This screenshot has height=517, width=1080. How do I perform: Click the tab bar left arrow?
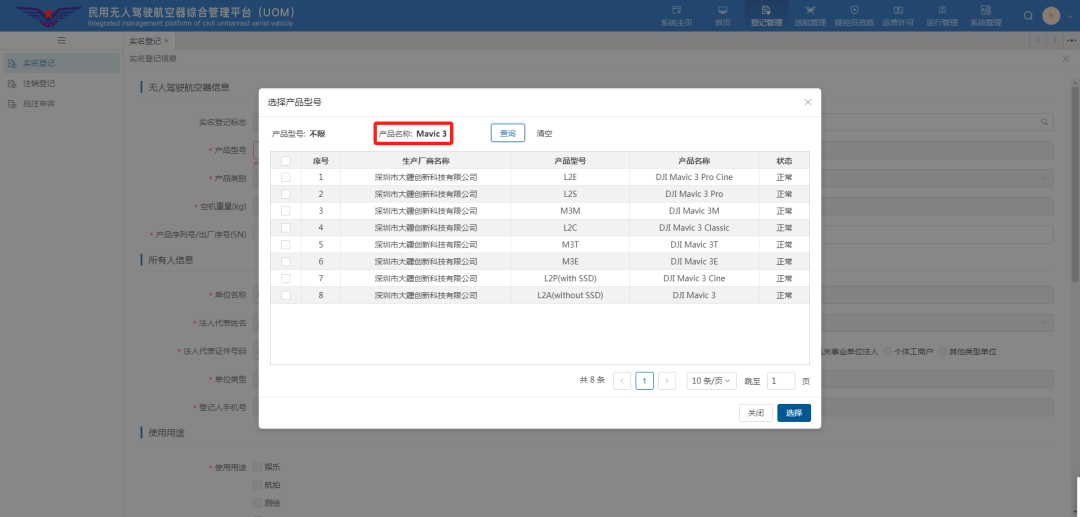(1039, 41)
